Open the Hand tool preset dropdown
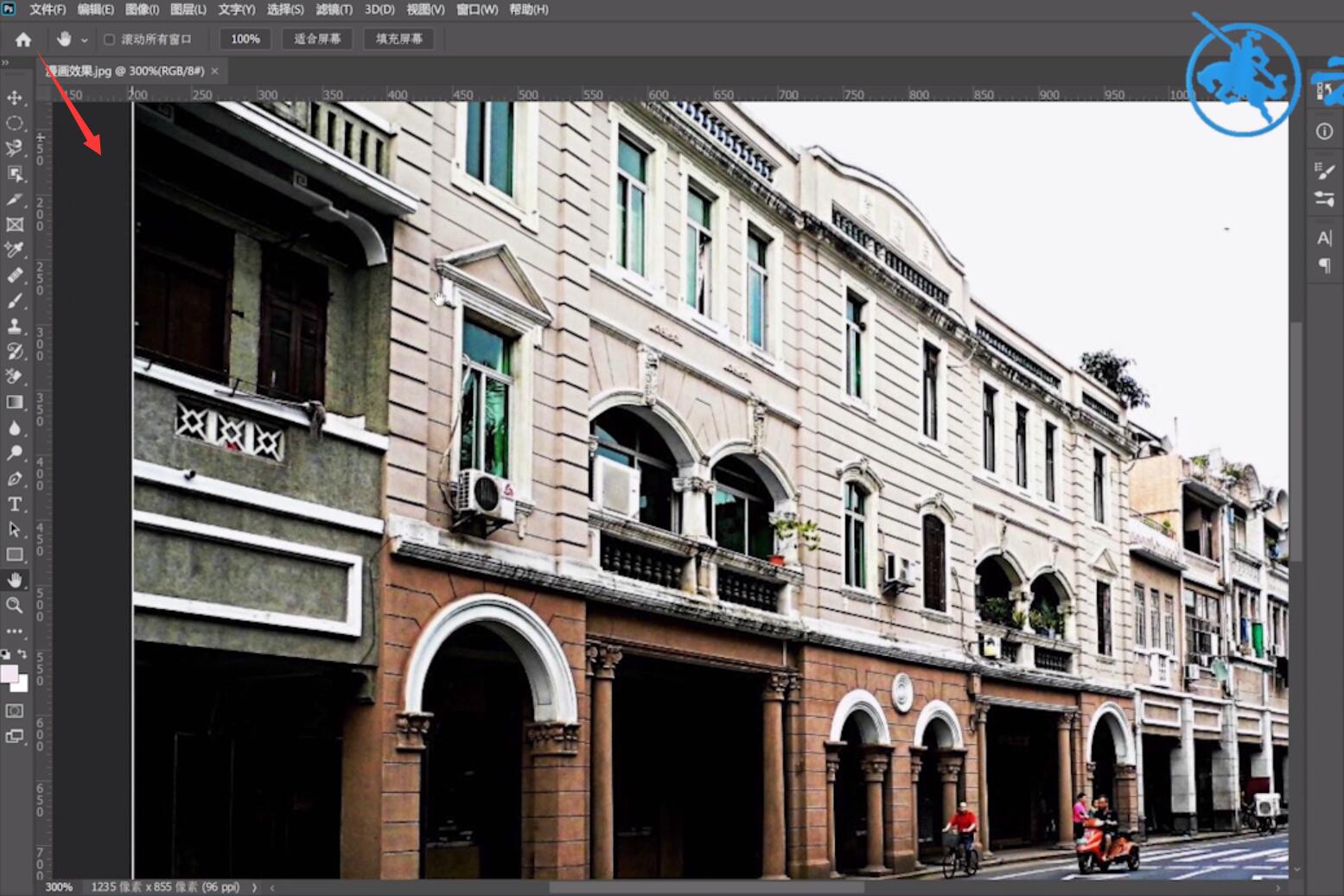 click(x=84, y=40)
